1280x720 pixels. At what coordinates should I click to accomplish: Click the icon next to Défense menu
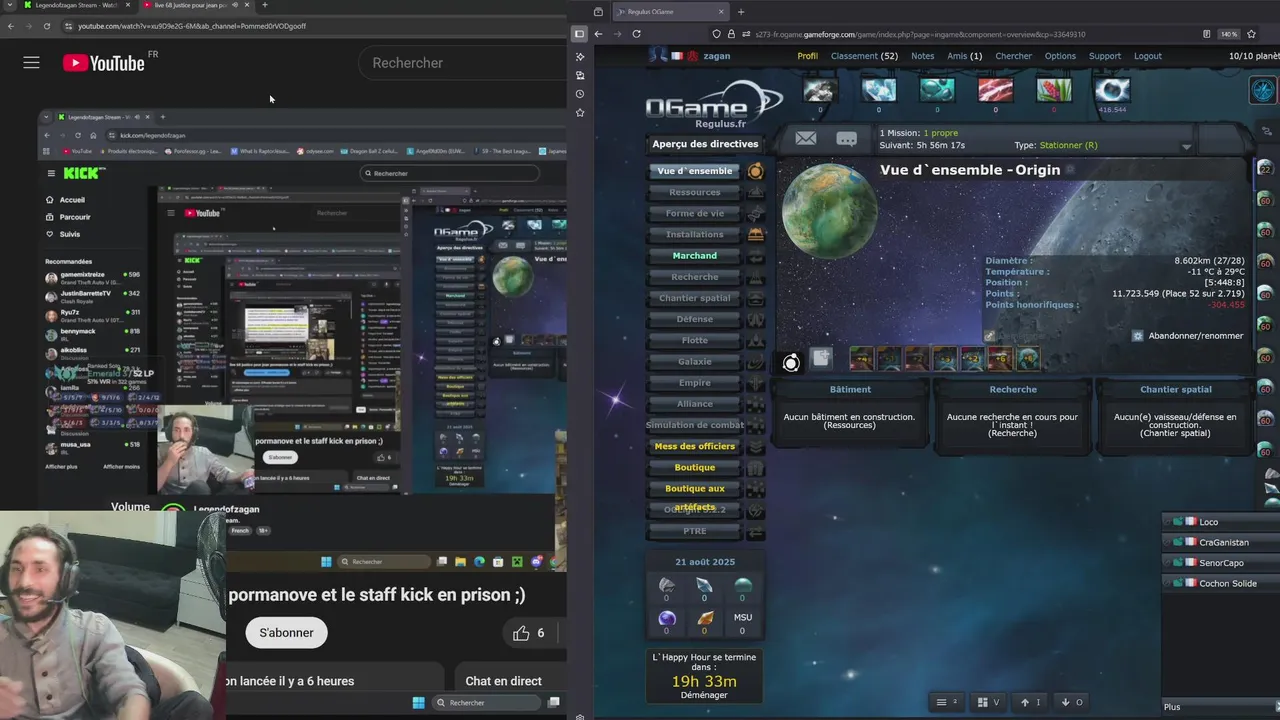click(756, 320)
